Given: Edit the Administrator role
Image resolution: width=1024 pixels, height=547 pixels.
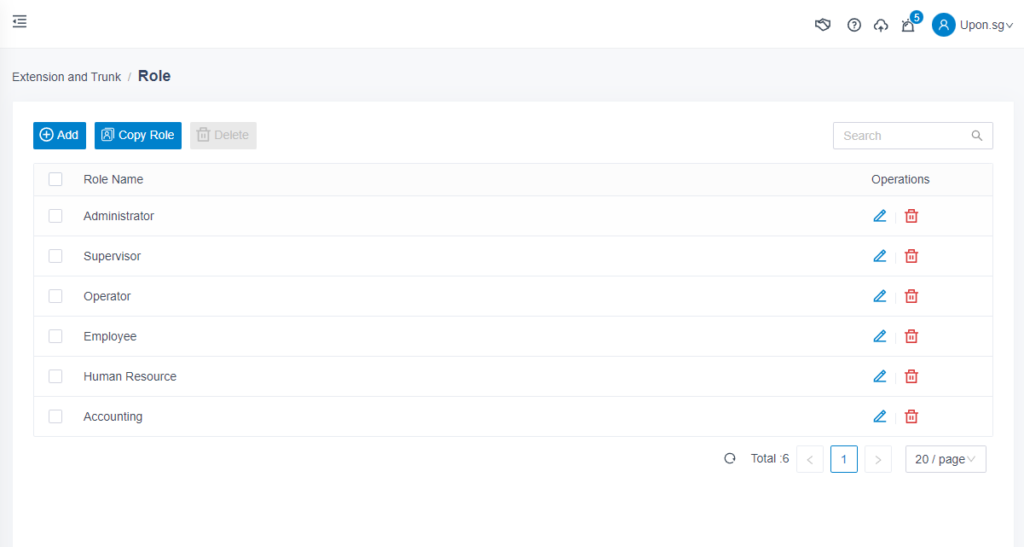Looking at the screenshot, I should coord(880,216).
